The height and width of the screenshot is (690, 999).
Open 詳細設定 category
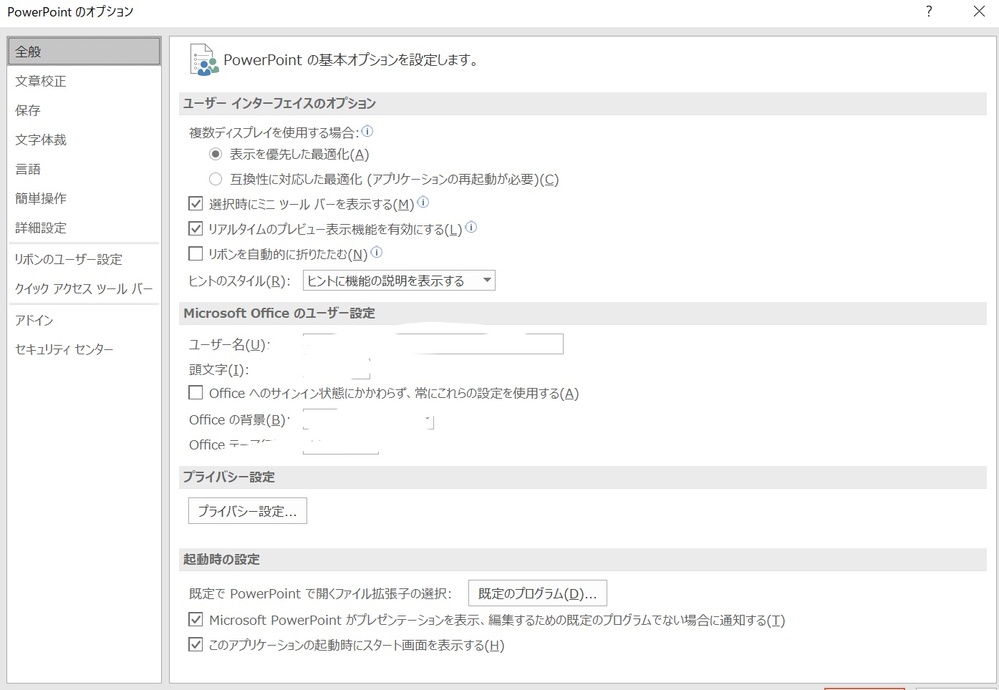pyautogui.click(x=84, y=227)
